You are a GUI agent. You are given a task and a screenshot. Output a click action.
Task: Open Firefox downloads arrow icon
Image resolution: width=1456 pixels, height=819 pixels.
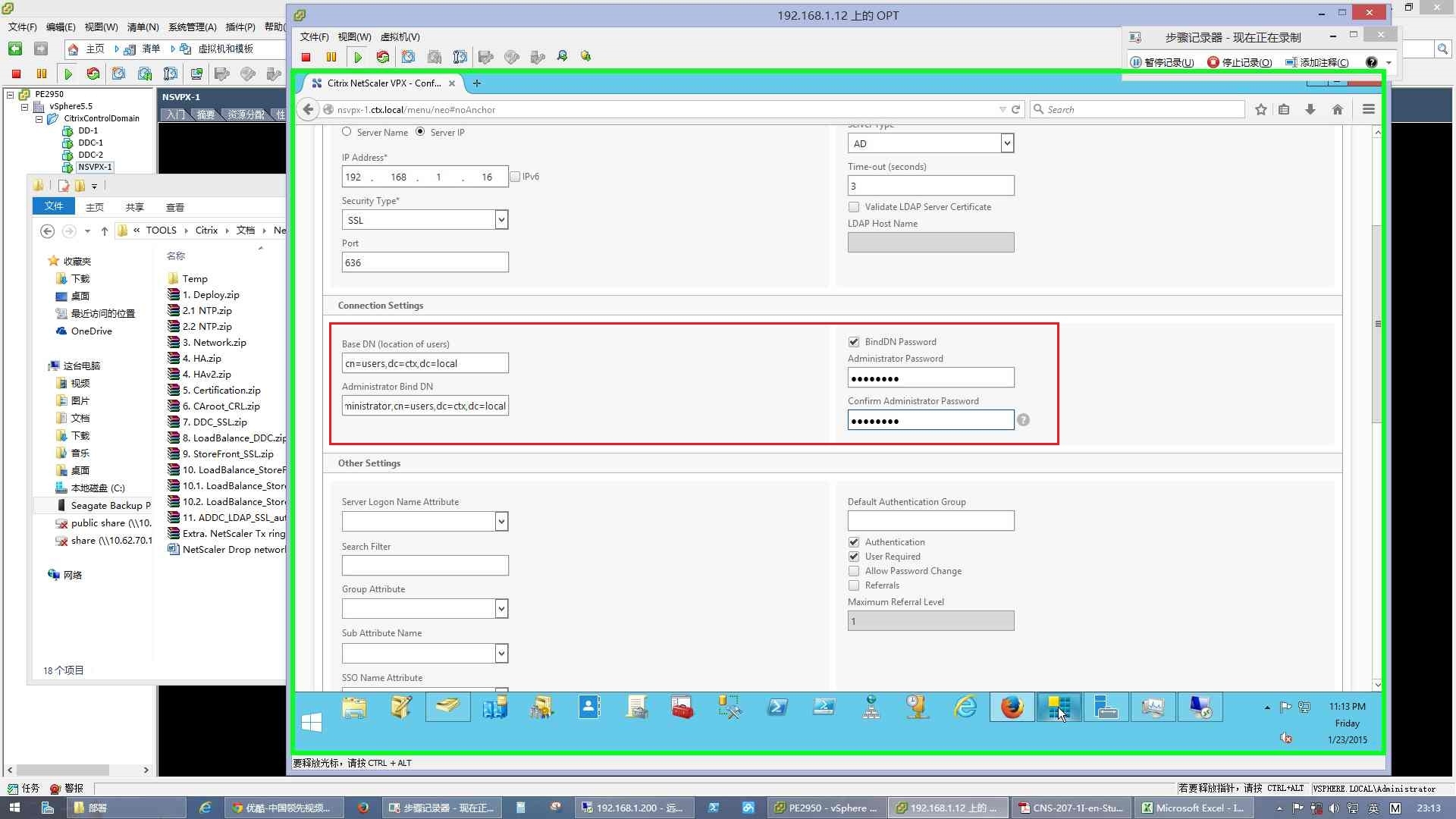point(1310,109)
